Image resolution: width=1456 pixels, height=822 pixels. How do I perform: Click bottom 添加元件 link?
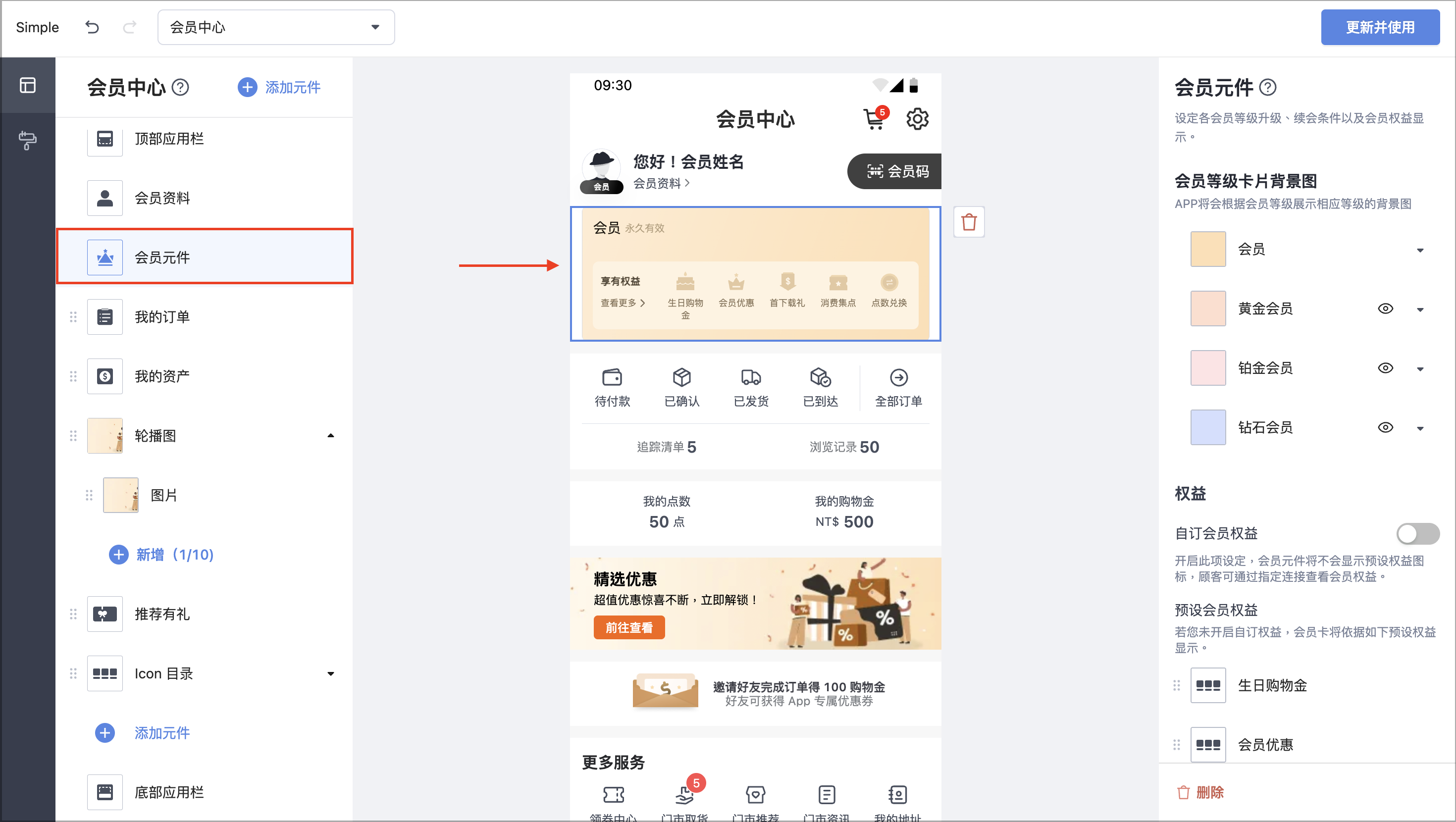143,733
